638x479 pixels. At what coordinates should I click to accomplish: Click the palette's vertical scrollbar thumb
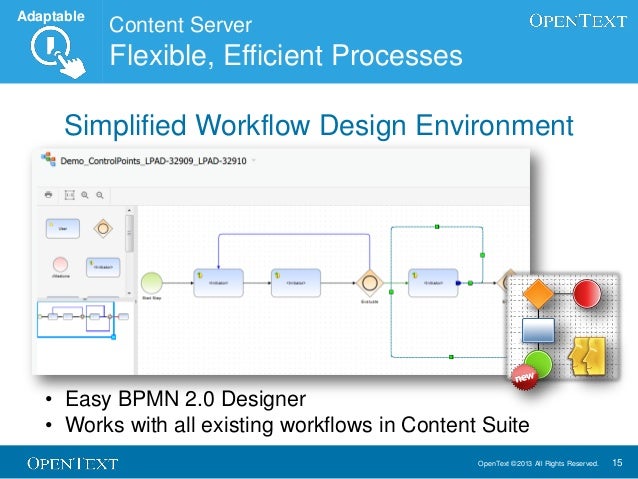tap(129, 233)
